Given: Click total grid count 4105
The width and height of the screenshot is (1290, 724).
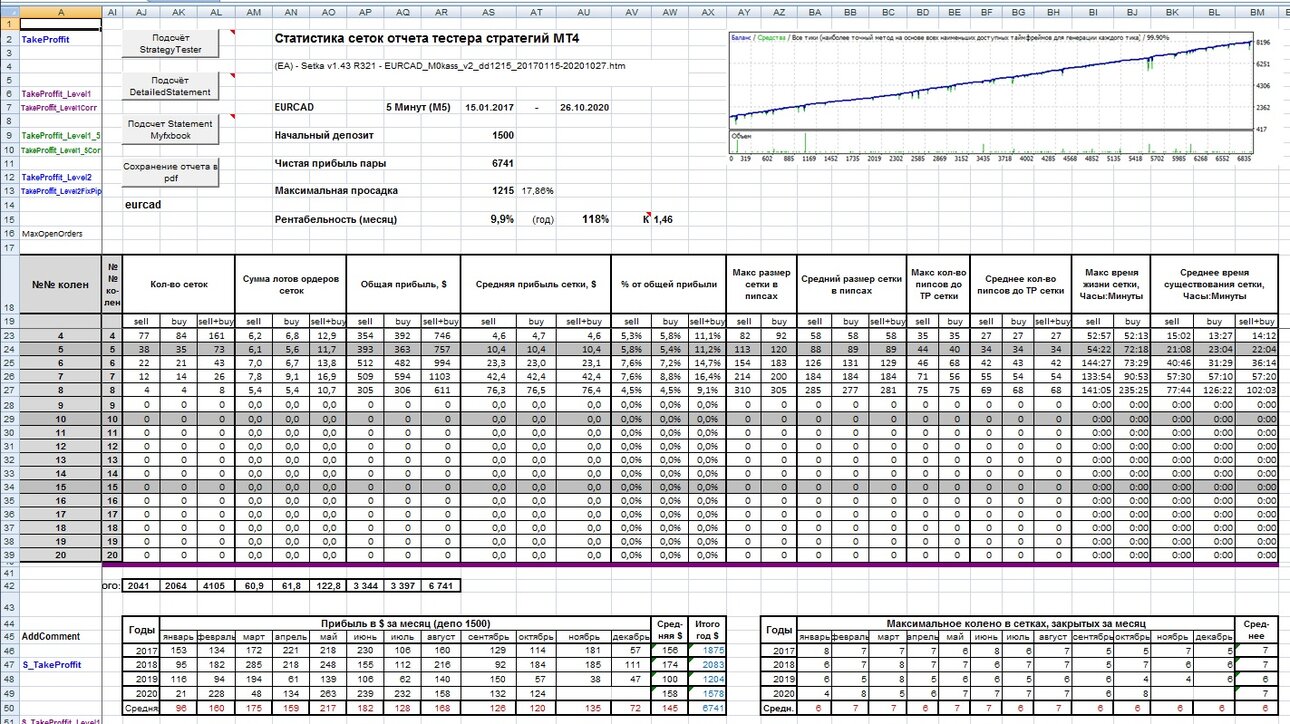Looking at the screenshot, I should tap(214, 585).
